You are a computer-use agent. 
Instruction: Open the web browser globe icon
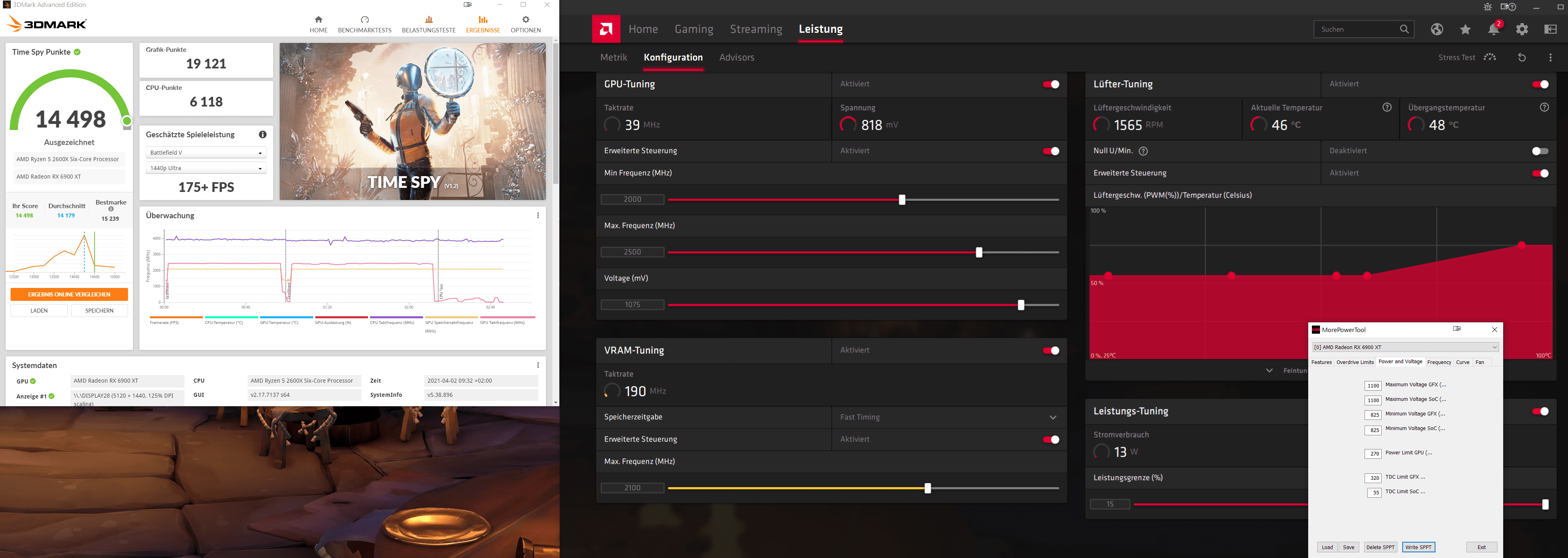1437,29
